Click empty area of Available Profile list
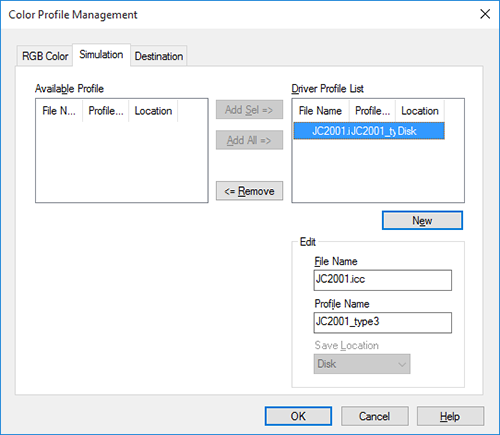The width and height of the screenshot is (500, 435). (x=122, y=162)
